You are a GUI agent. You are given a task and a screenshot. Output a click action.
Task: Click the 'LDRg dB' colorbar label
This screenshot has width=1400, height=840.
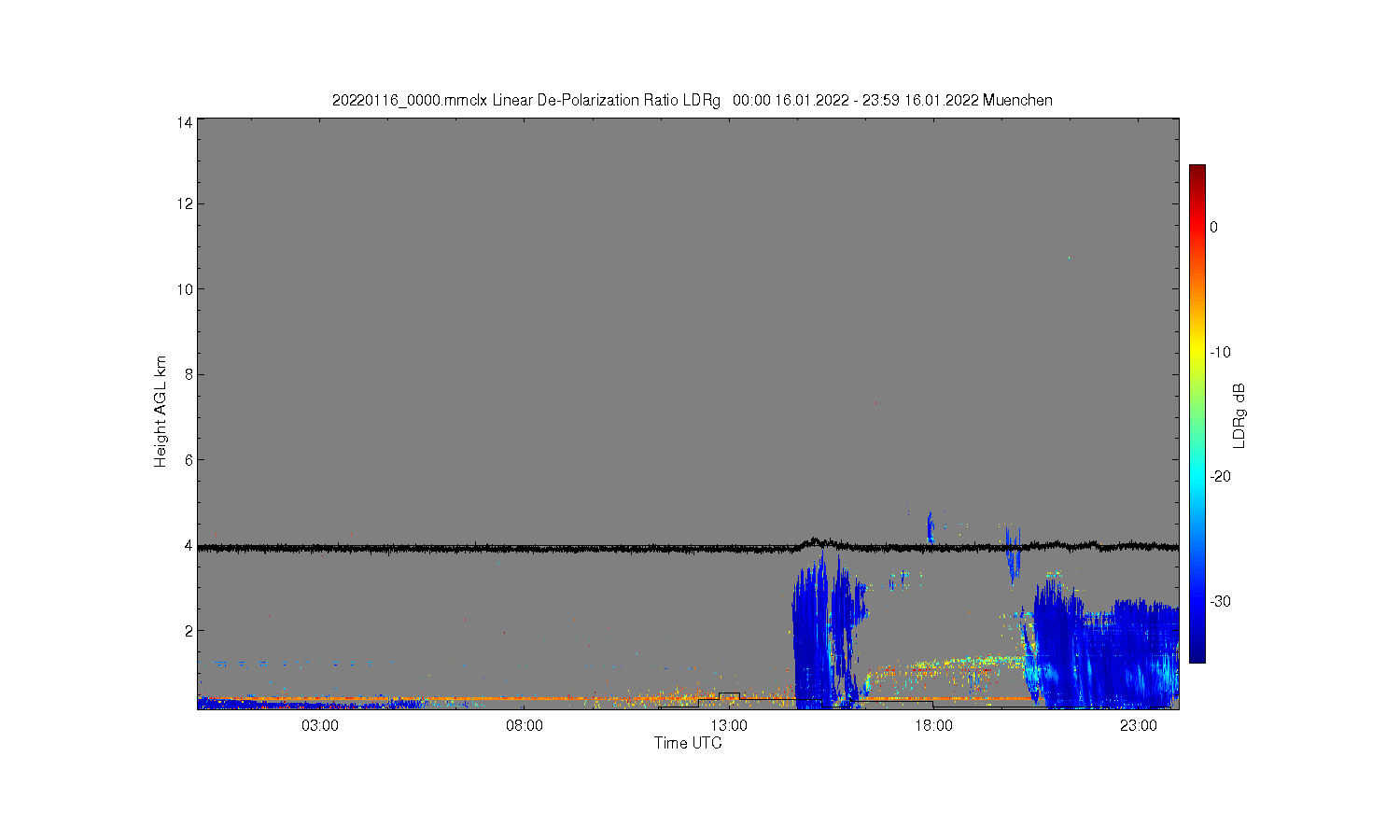(1239, 415)
